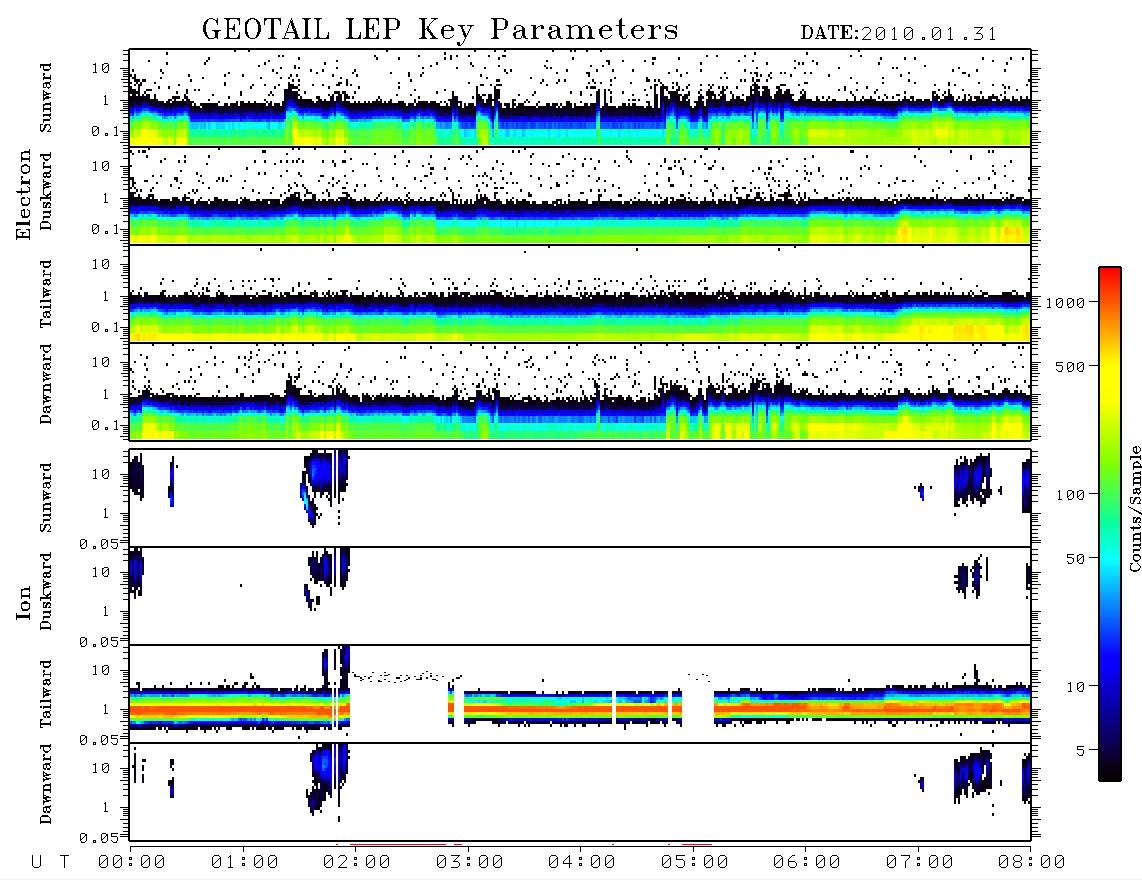Click the Counts/Sample color bar title
This screenshot has height=880, width=1142.
[x=1135, y=508]
